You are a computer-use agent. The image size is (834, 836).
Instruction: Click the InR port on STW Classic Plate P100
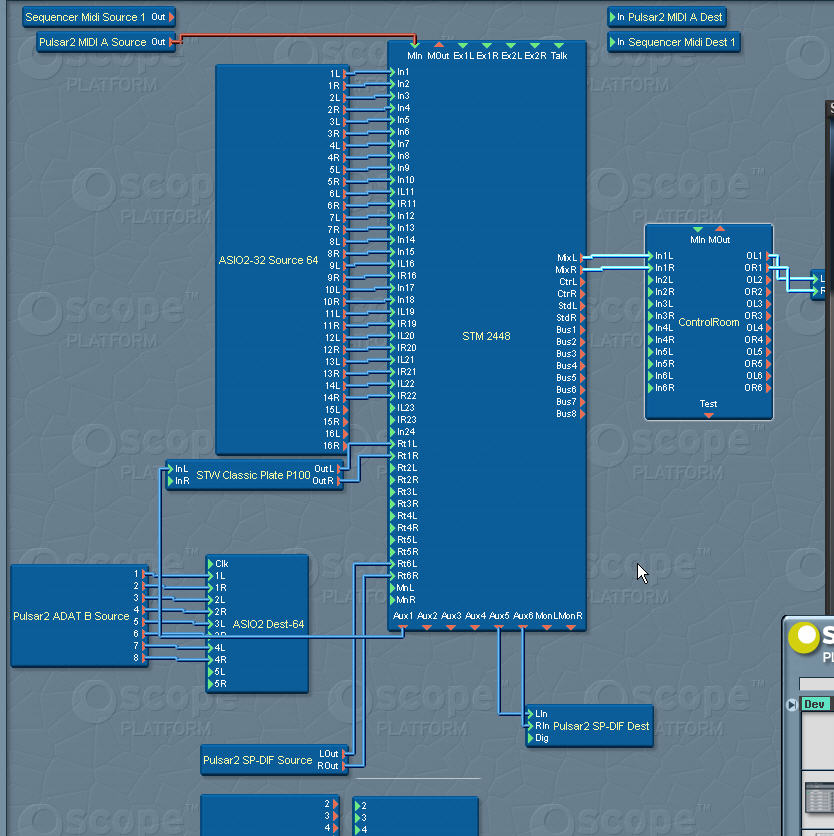click(171, 481)
